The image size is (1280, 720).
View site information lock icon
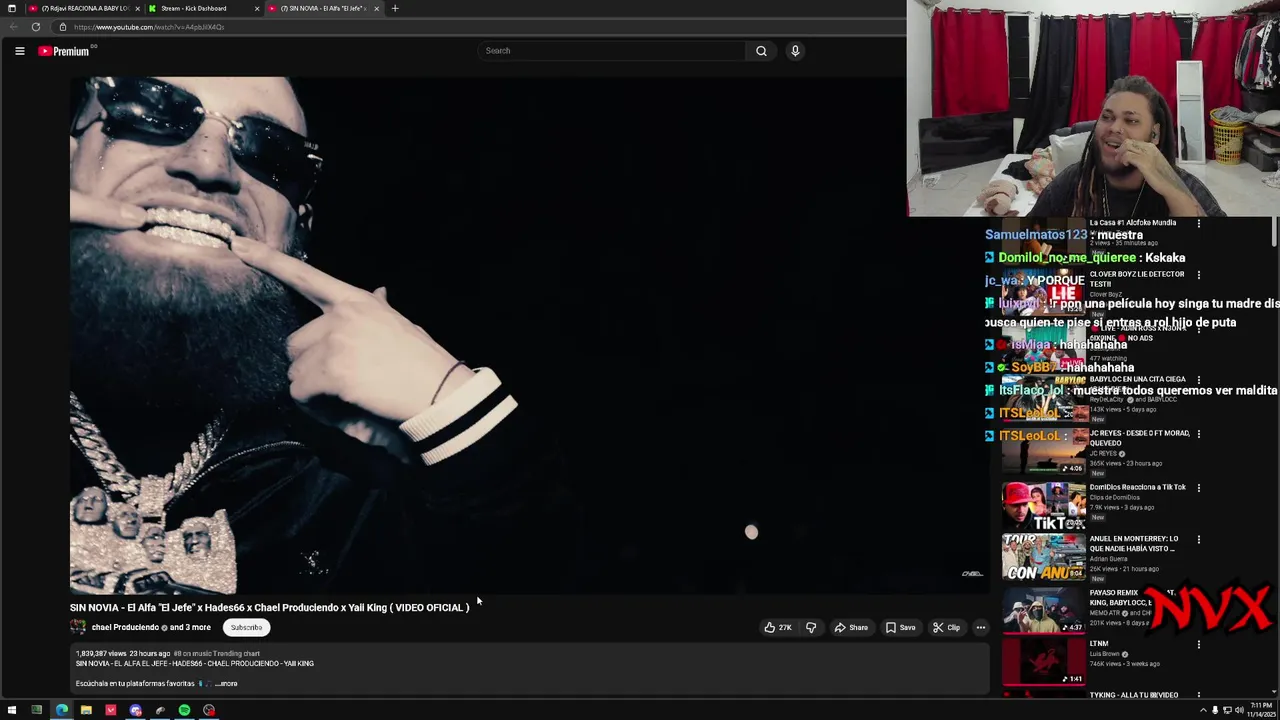(x=62, y=27)
